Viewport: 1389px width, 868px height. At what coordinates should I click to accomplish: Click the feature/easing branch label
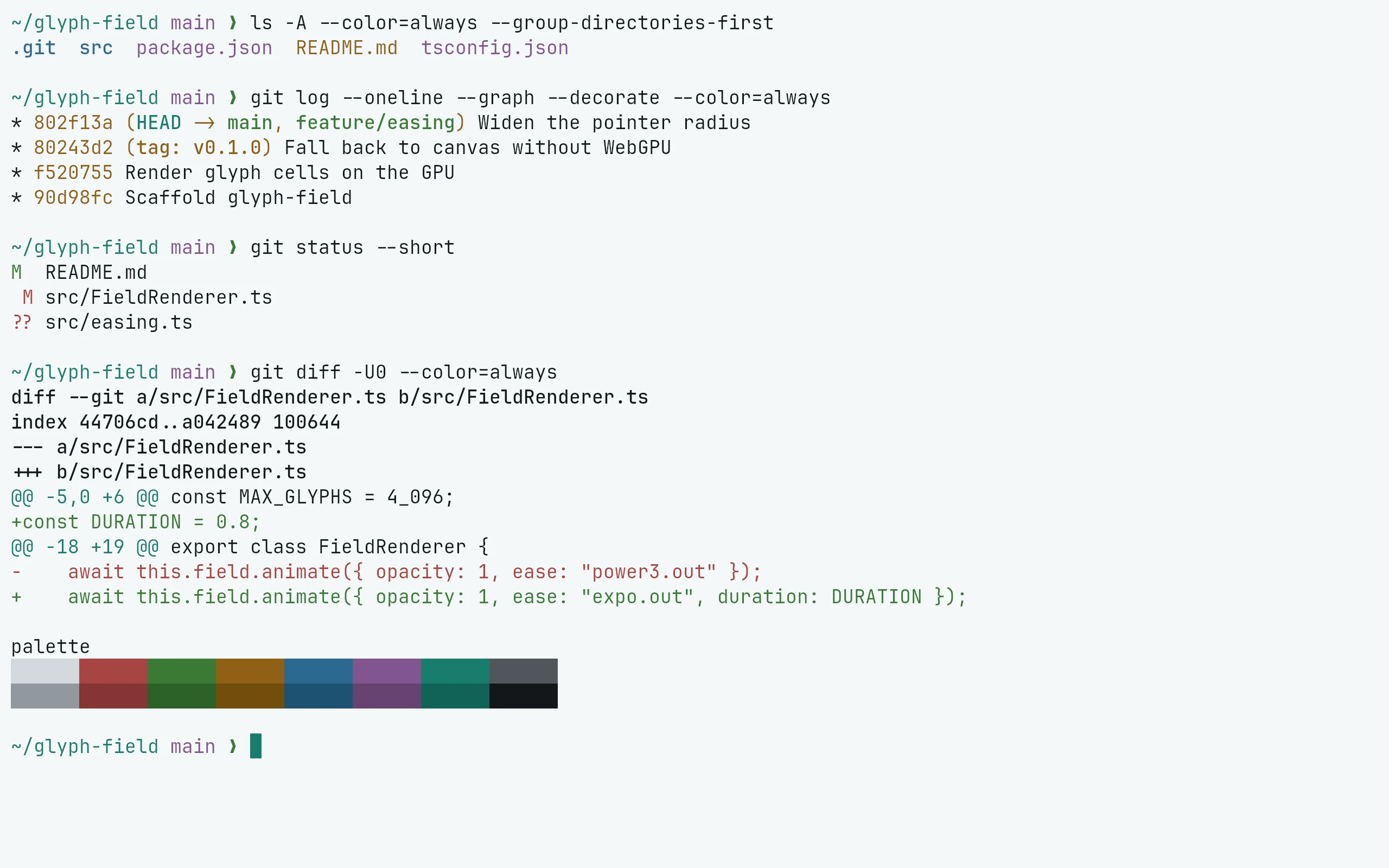point(375,123)
